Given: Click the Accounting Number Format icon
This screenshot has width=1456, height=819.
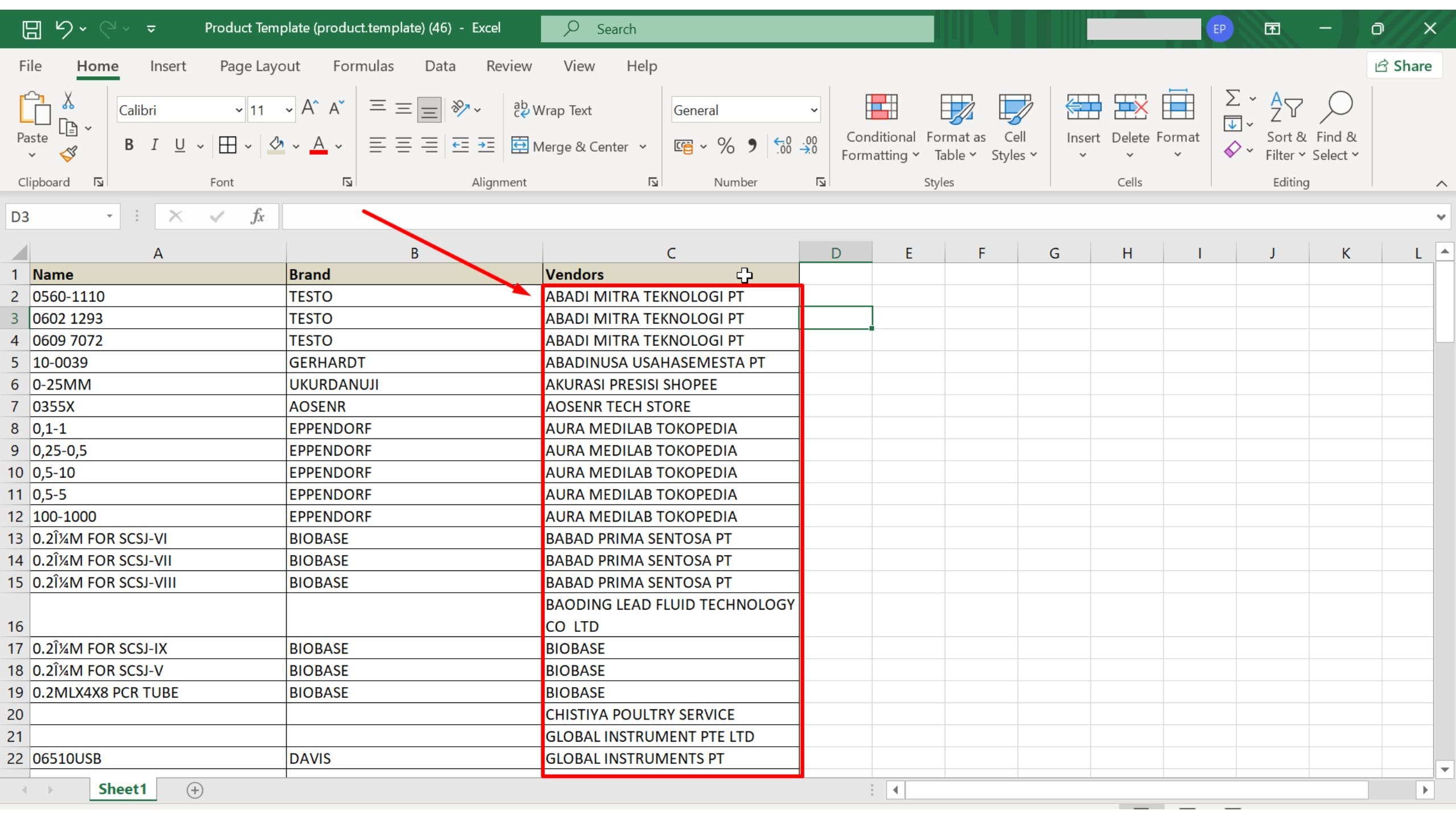Looking at the screenshot, I should pyautogui.click(x=683, y=147).
